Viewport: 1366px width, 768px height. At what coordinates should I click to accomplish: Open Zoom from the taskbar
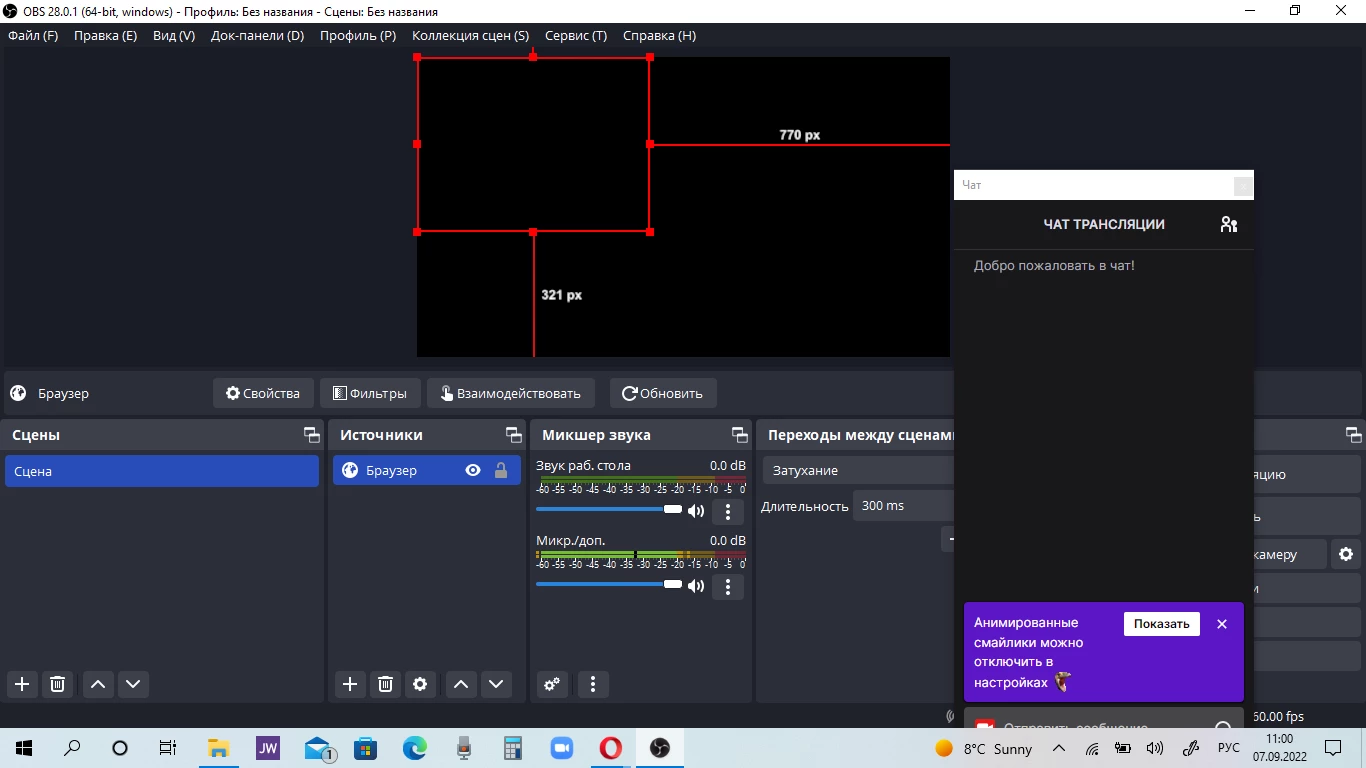click(x=562, y=748)
